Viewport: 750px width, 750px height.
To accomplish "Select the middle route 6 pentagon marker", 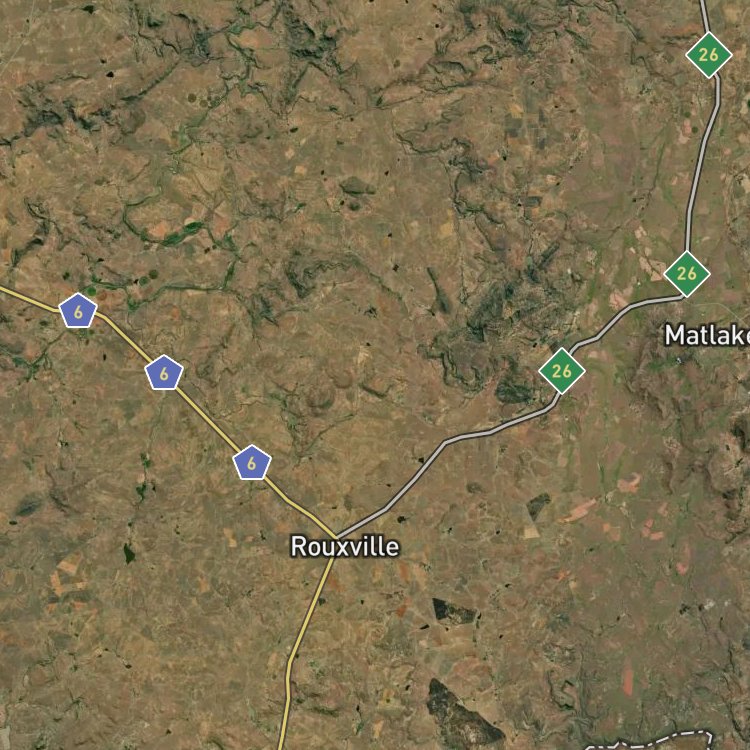I will pos(164,373).
